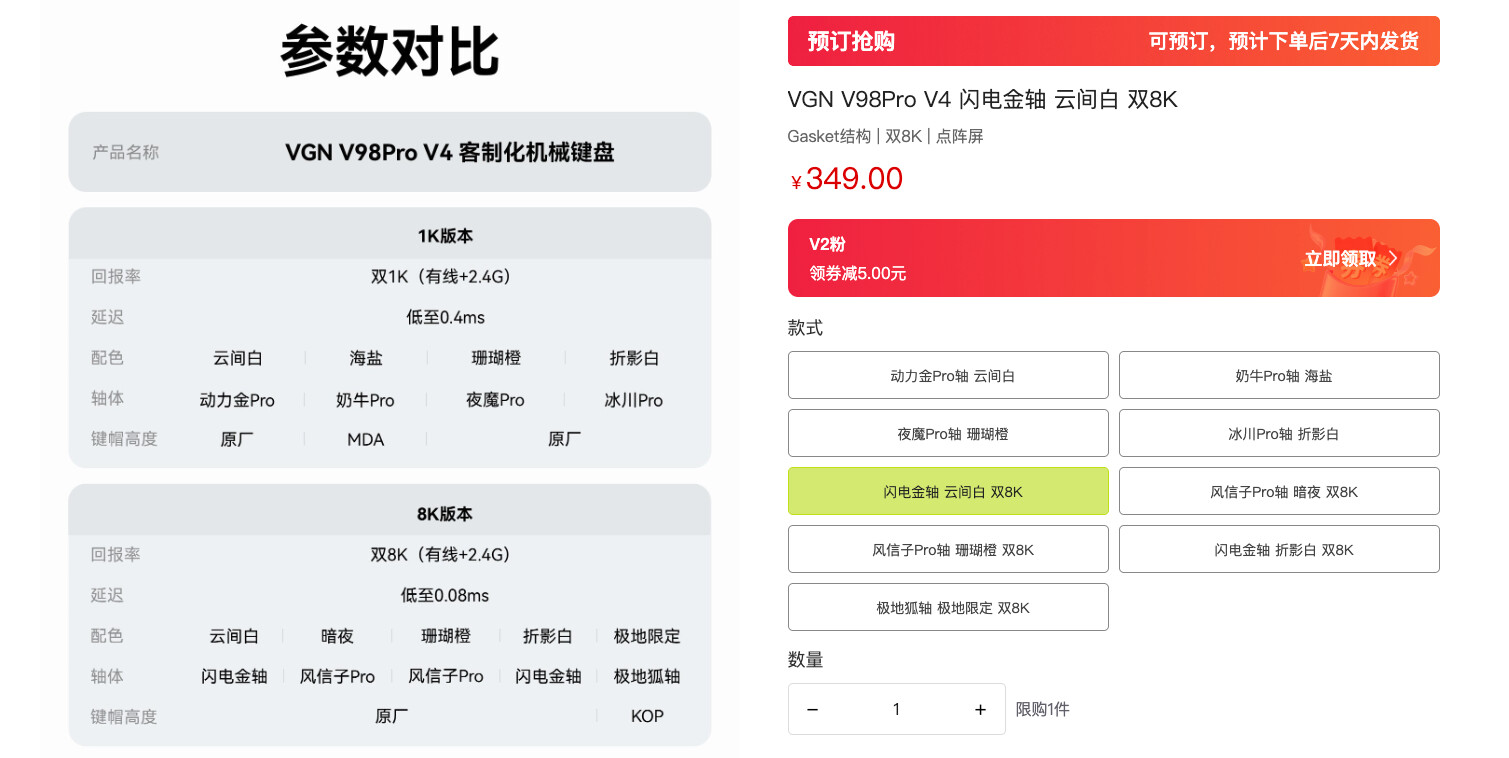Viewport: 1509px width, 758px height.
Task: Click the minus icon to decrease quantity
Action: pos(813,709)
